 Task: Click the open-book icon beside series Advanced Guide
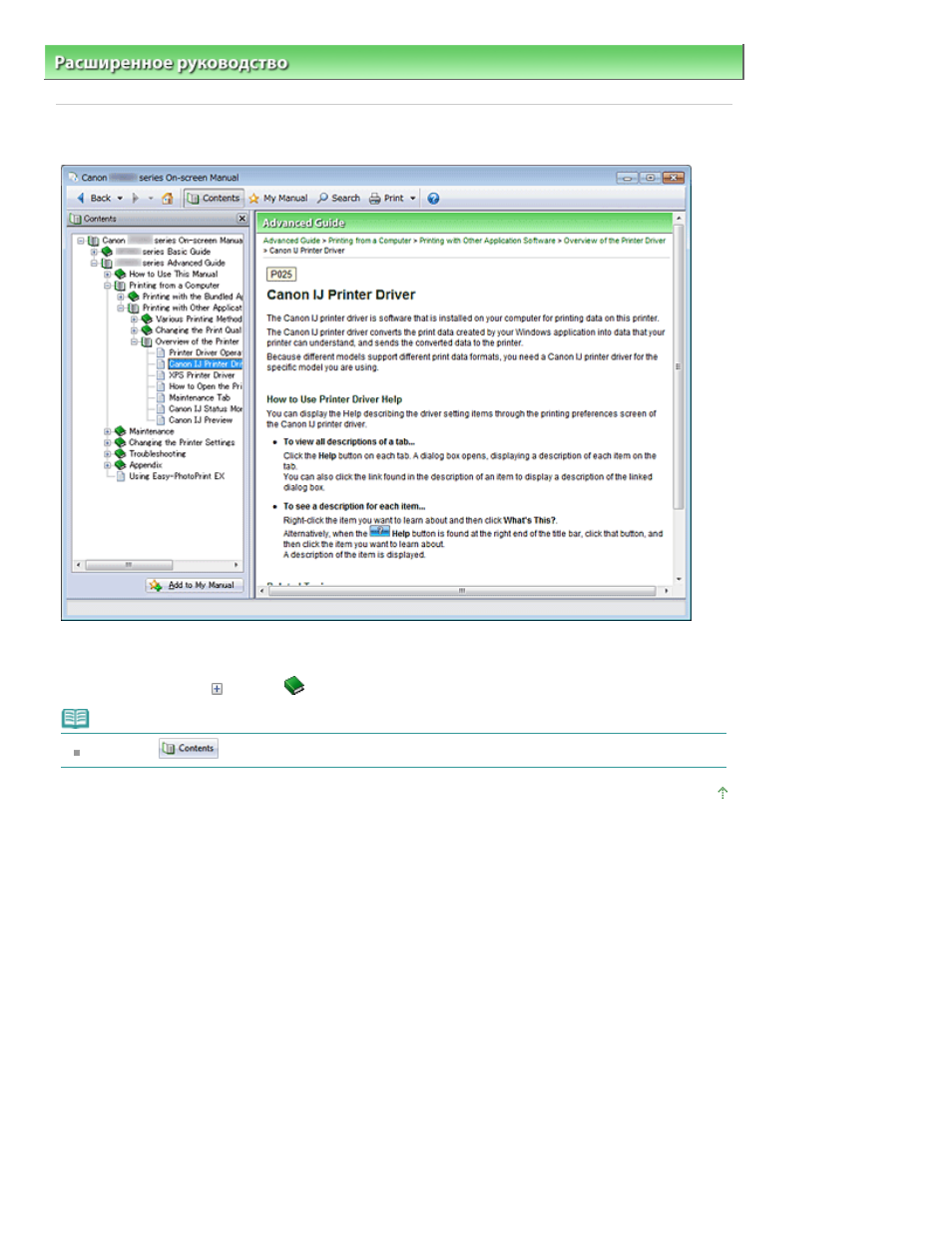(107, 263)
